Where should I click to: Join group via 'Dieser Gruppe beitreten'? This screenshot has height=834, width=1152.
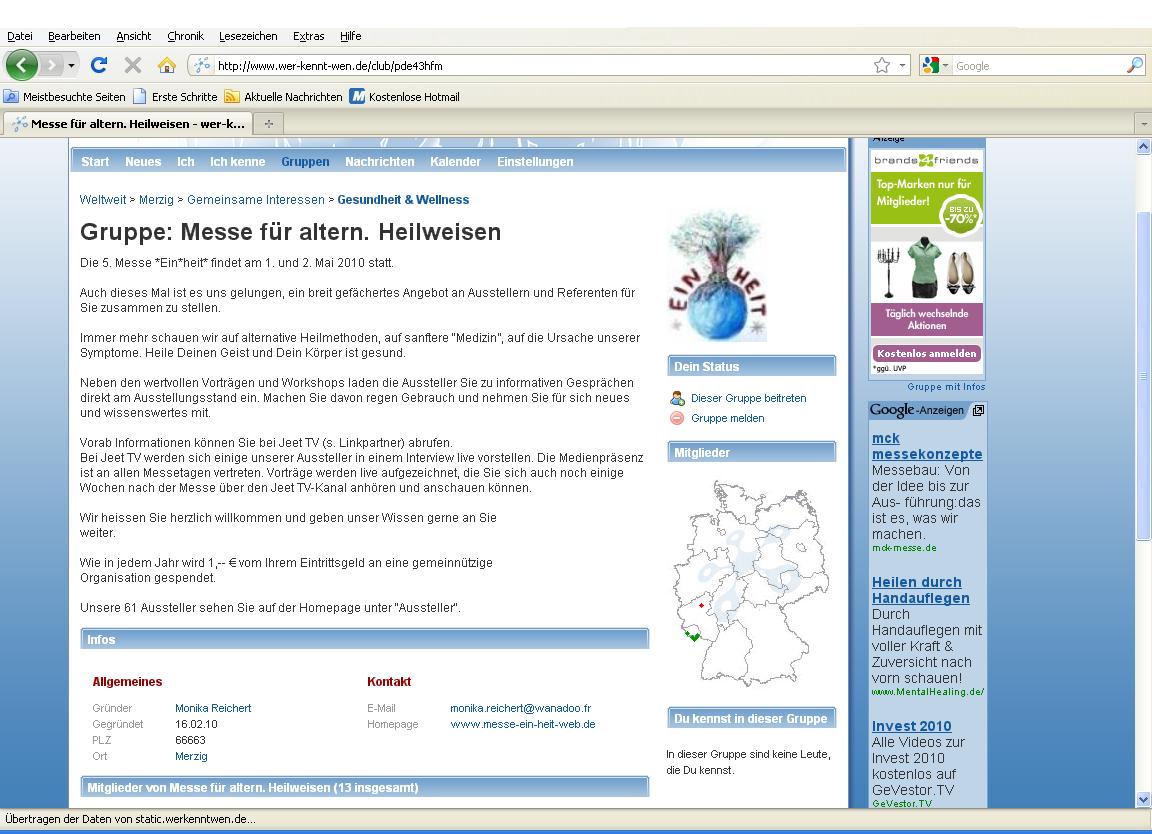[x=748, y=398]
